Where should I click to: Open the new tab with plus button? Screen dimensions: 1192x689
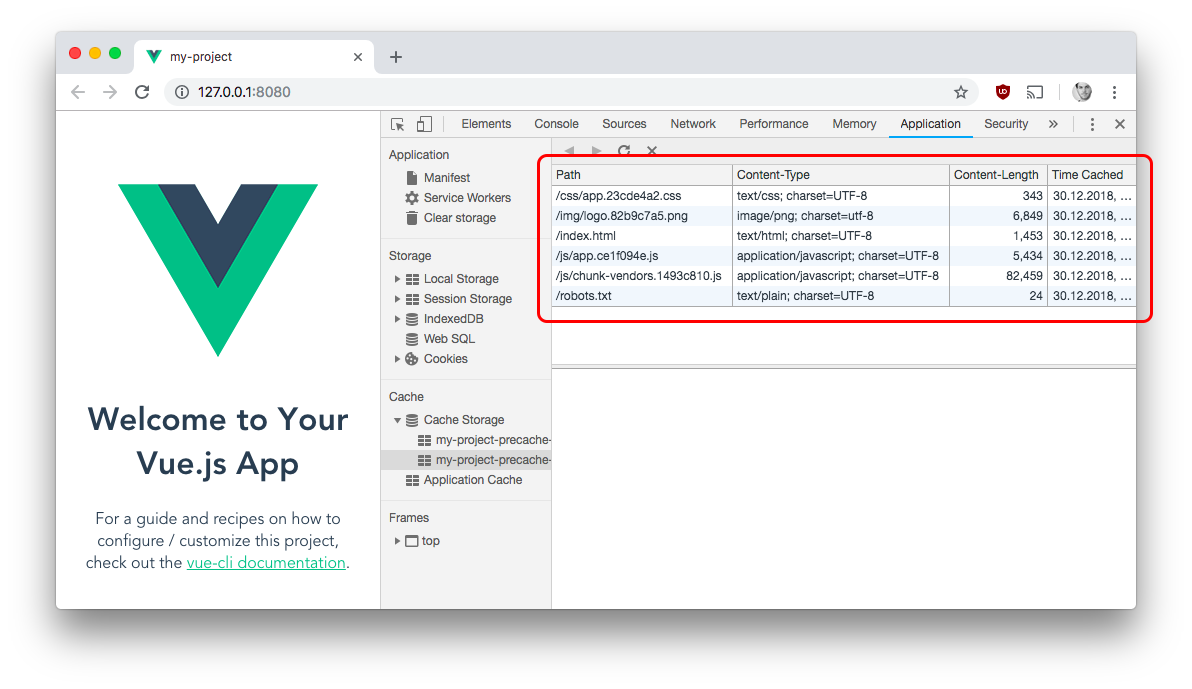[396, 57]
